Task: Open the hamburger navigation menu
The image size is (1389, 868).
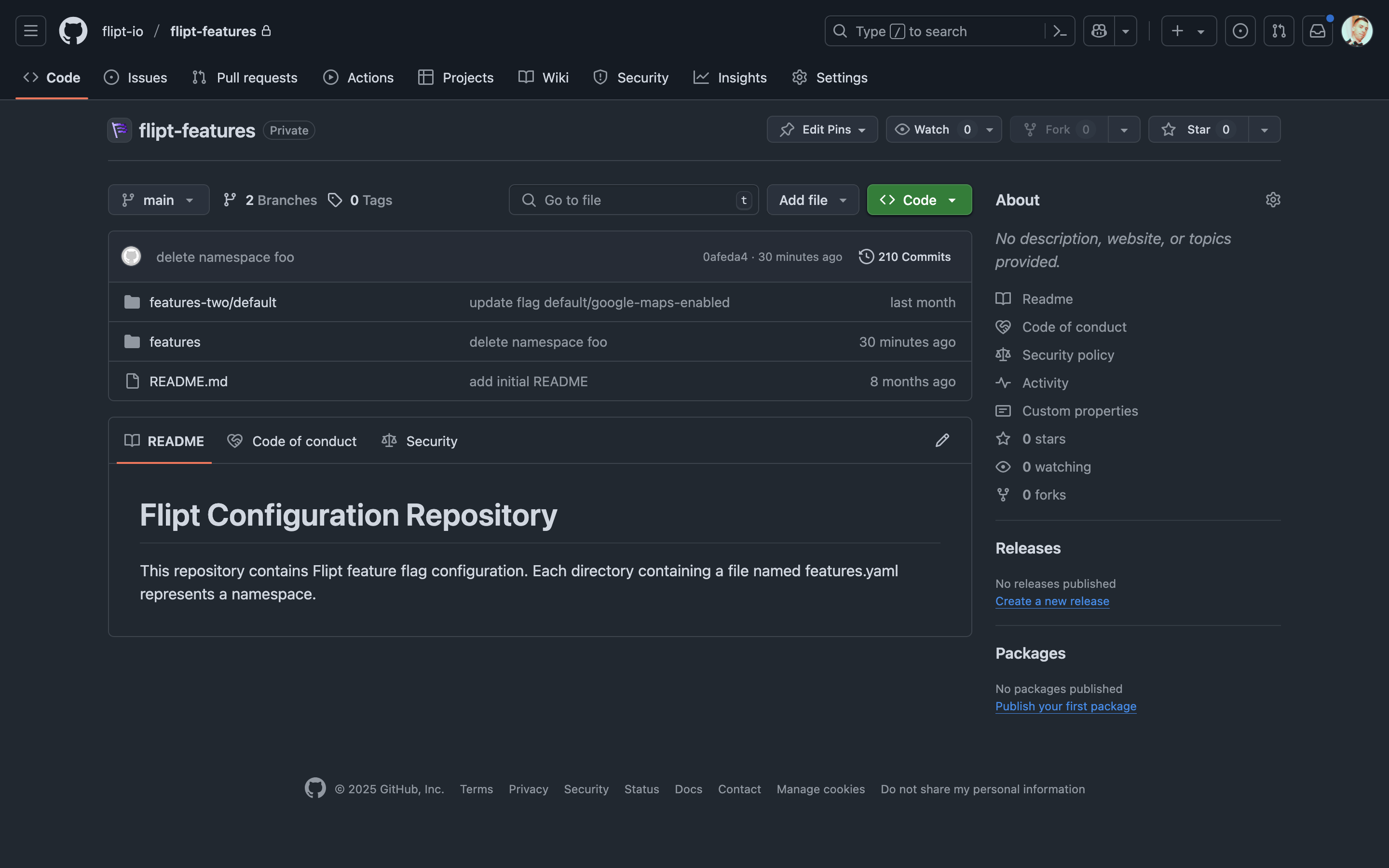Action: 31,31
